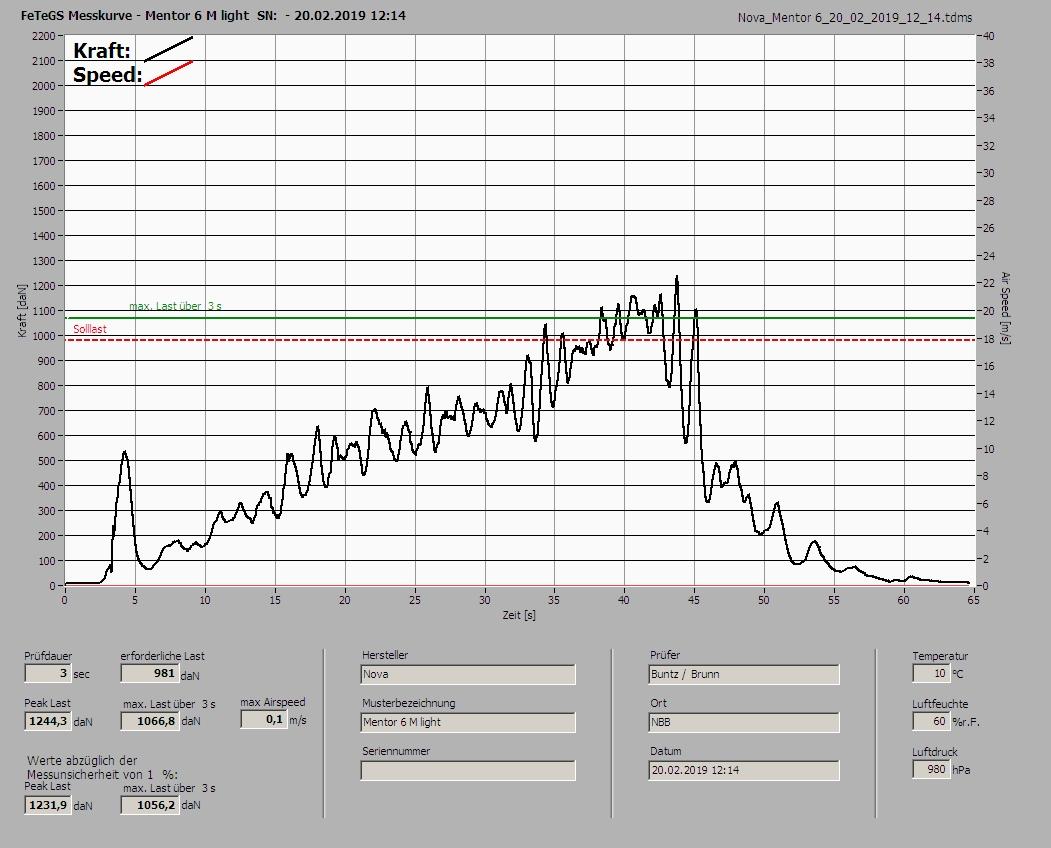This screenshot has width=1051, height=848.
Task: Select the max. Last value 1066,8
Action: pos(150,721)
